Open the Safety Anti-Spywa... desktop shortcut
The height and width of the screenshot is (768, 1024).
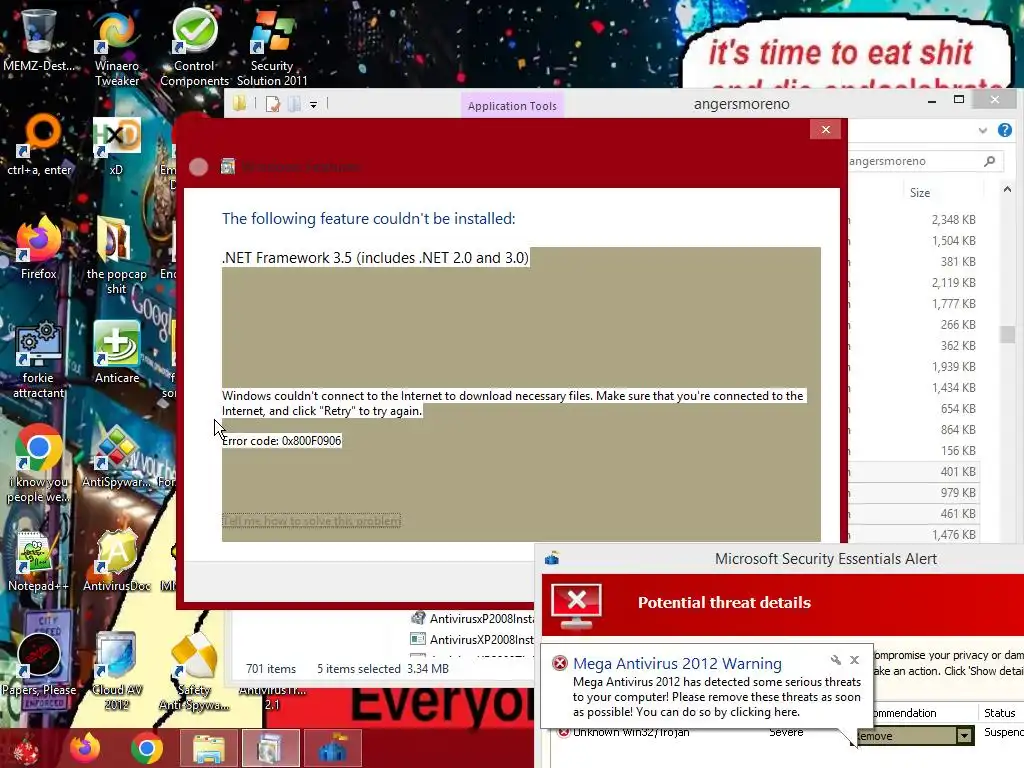[194, 671]
